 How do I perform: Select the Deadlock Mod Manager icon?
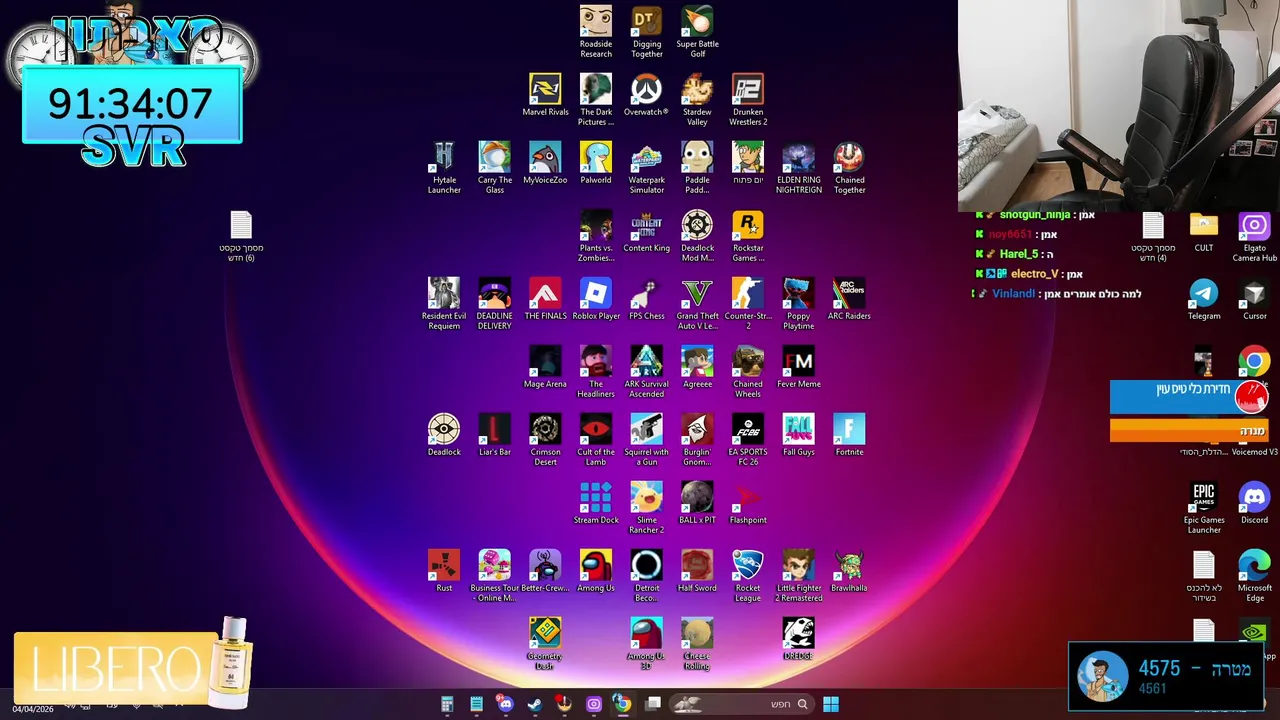[x=697, y=236]
